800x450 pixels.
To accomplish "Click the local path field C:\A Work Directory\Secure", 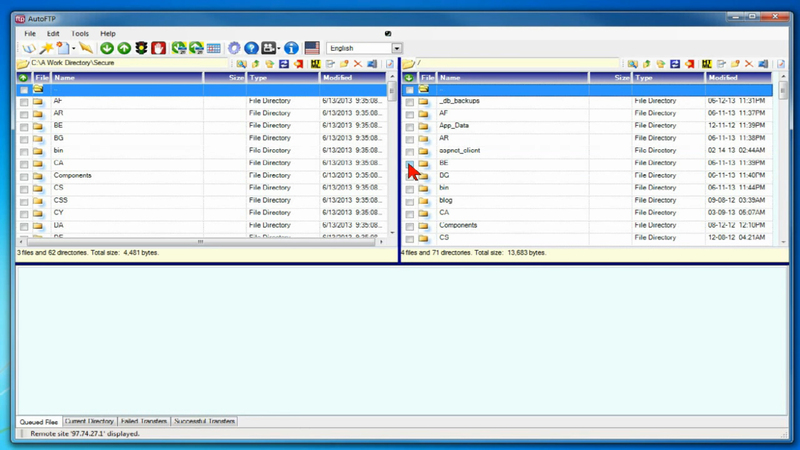I will coord(129,63).
